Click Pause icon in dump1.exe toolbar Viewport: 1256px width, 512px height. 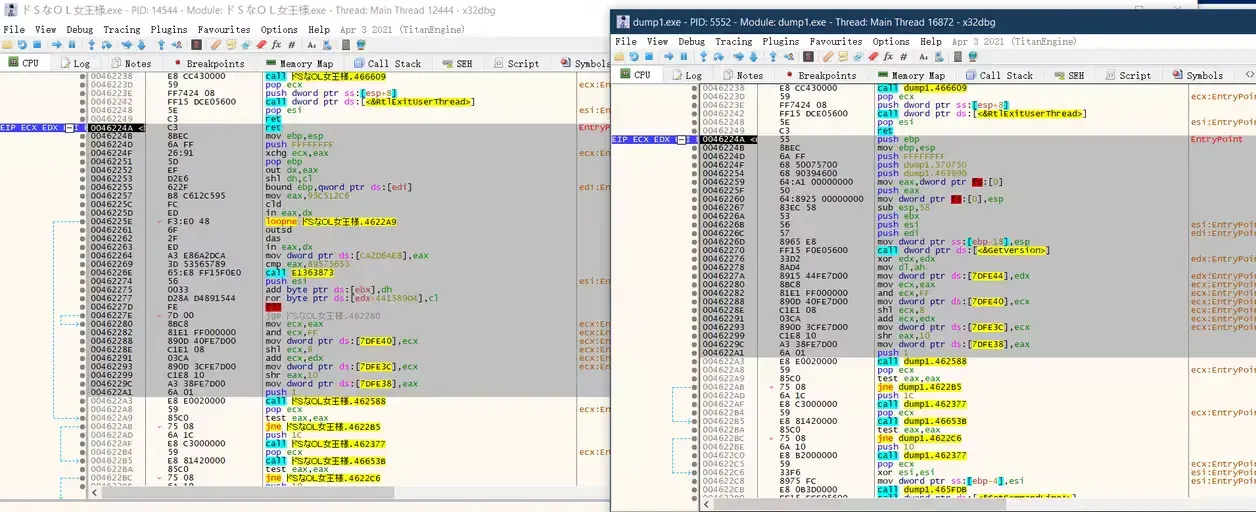coord(684,56)
